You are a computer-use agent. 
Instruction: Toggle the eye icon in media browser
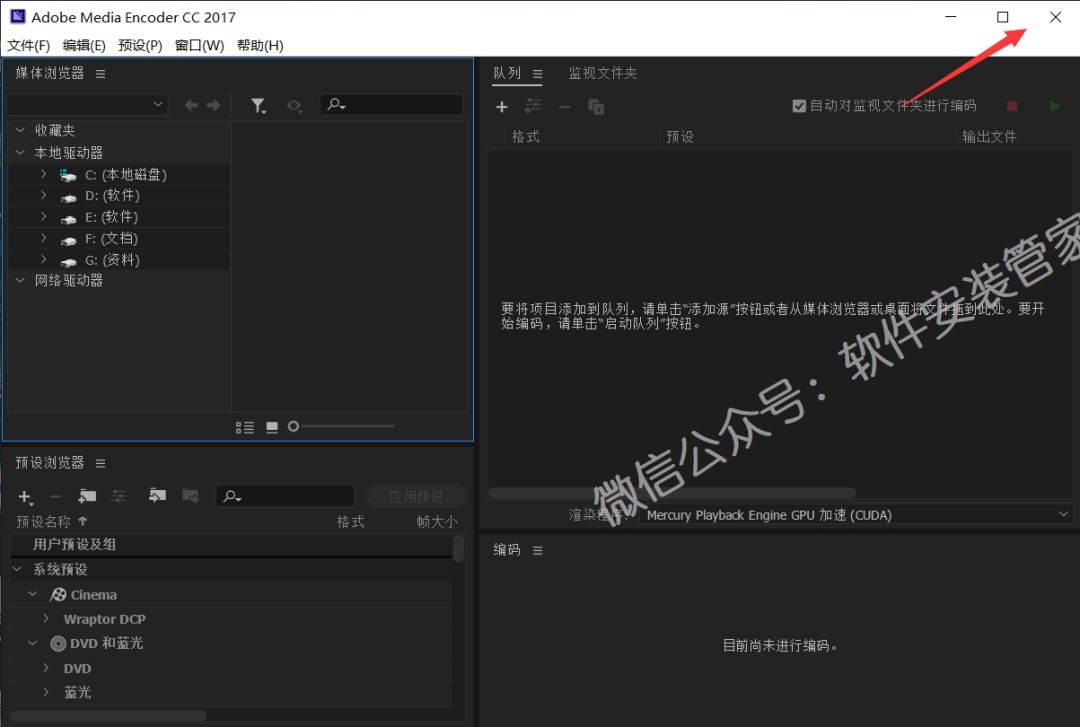(x=294, y=105)
